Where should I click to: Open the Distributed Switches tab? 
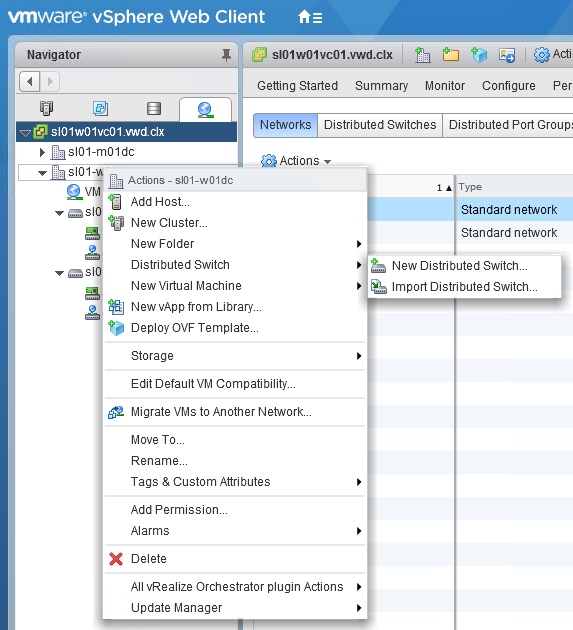click(380, 125)
